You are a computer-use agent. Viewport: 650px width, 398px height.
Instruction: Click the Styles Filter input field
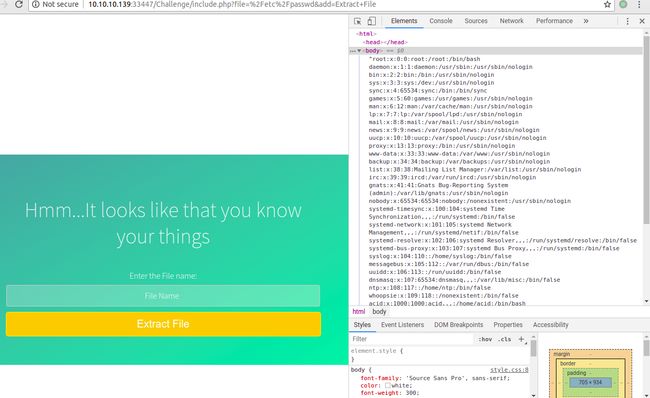(412, 339)
